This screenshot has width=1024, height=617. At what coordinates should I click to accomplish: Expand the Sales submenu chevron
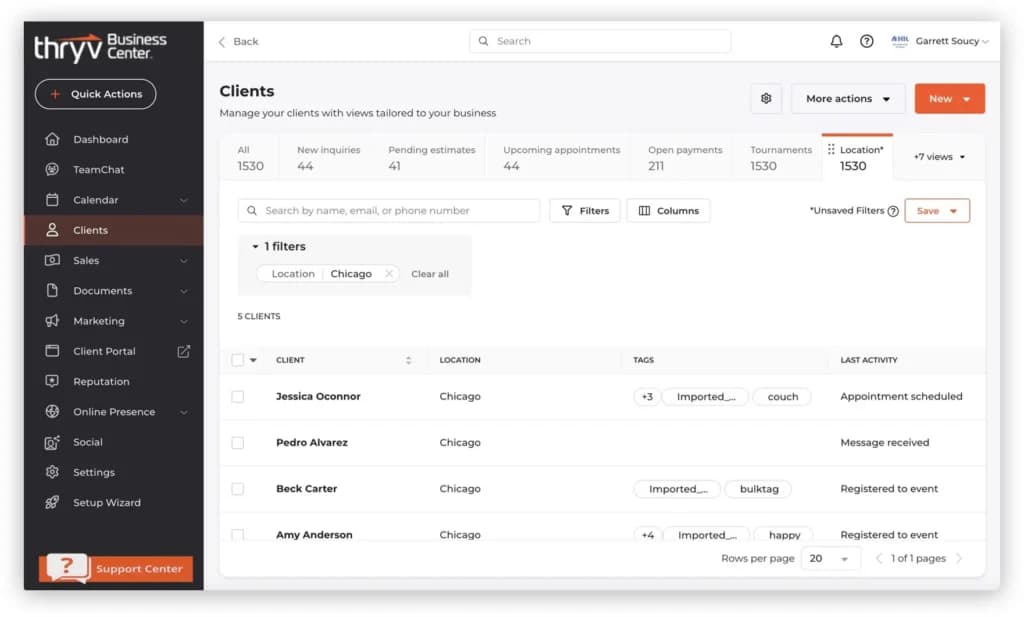(184, 261)
